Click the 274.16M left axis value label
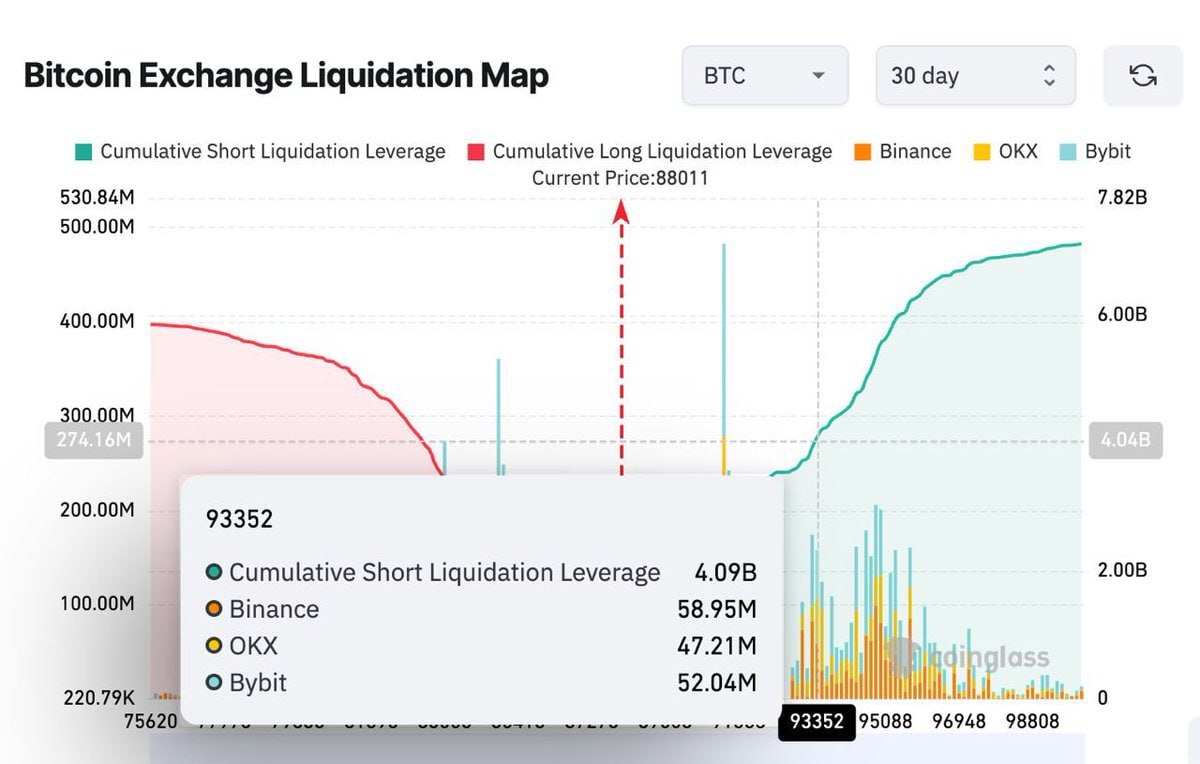Screen dimensions: 1200x764 pyautogui.click(x=94, y=440)
